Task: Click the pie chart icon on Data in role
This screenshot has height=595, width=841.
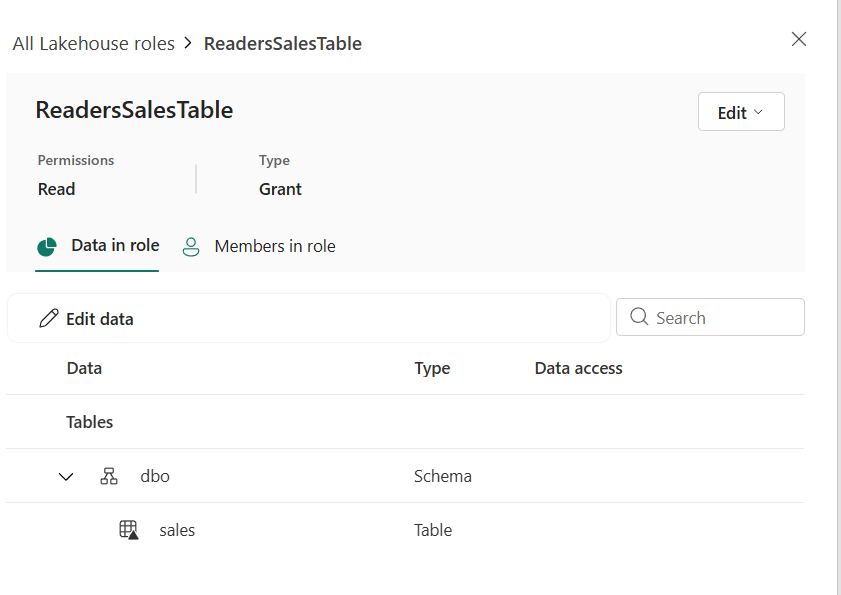Action: coord(47,247)
